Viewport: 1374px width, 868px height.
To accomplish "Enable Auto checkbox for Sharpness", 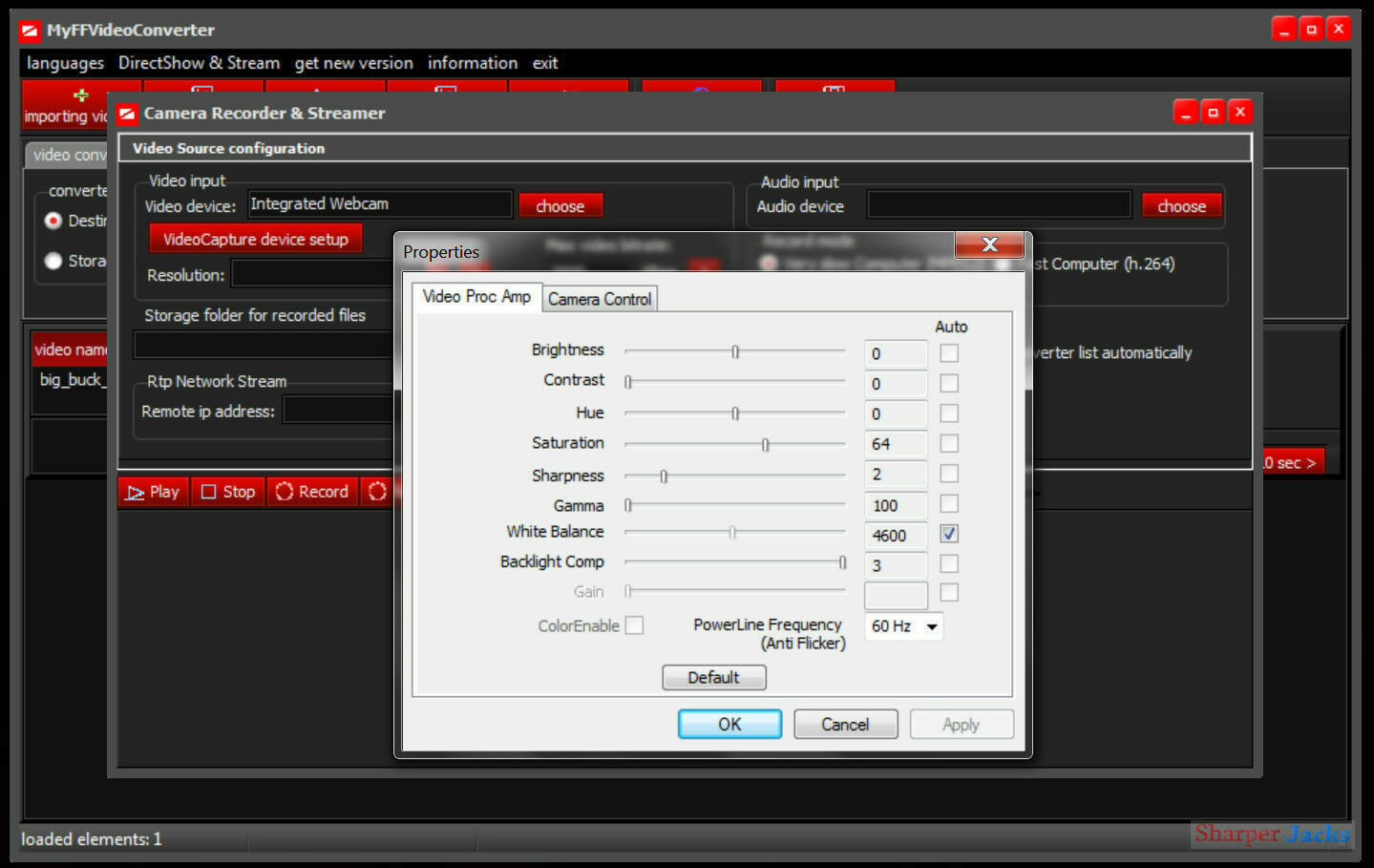I will 949,474.
